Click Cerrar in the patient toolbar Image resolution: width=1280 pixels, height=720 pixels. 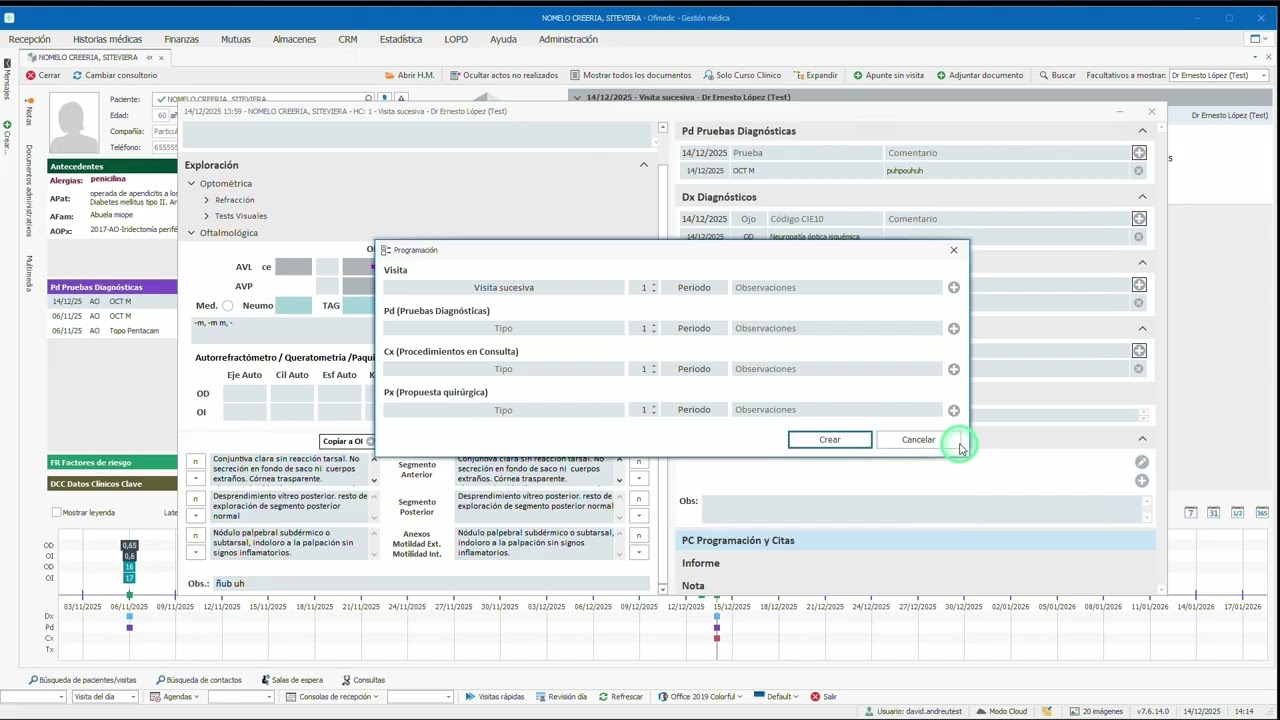click(43, 75)
